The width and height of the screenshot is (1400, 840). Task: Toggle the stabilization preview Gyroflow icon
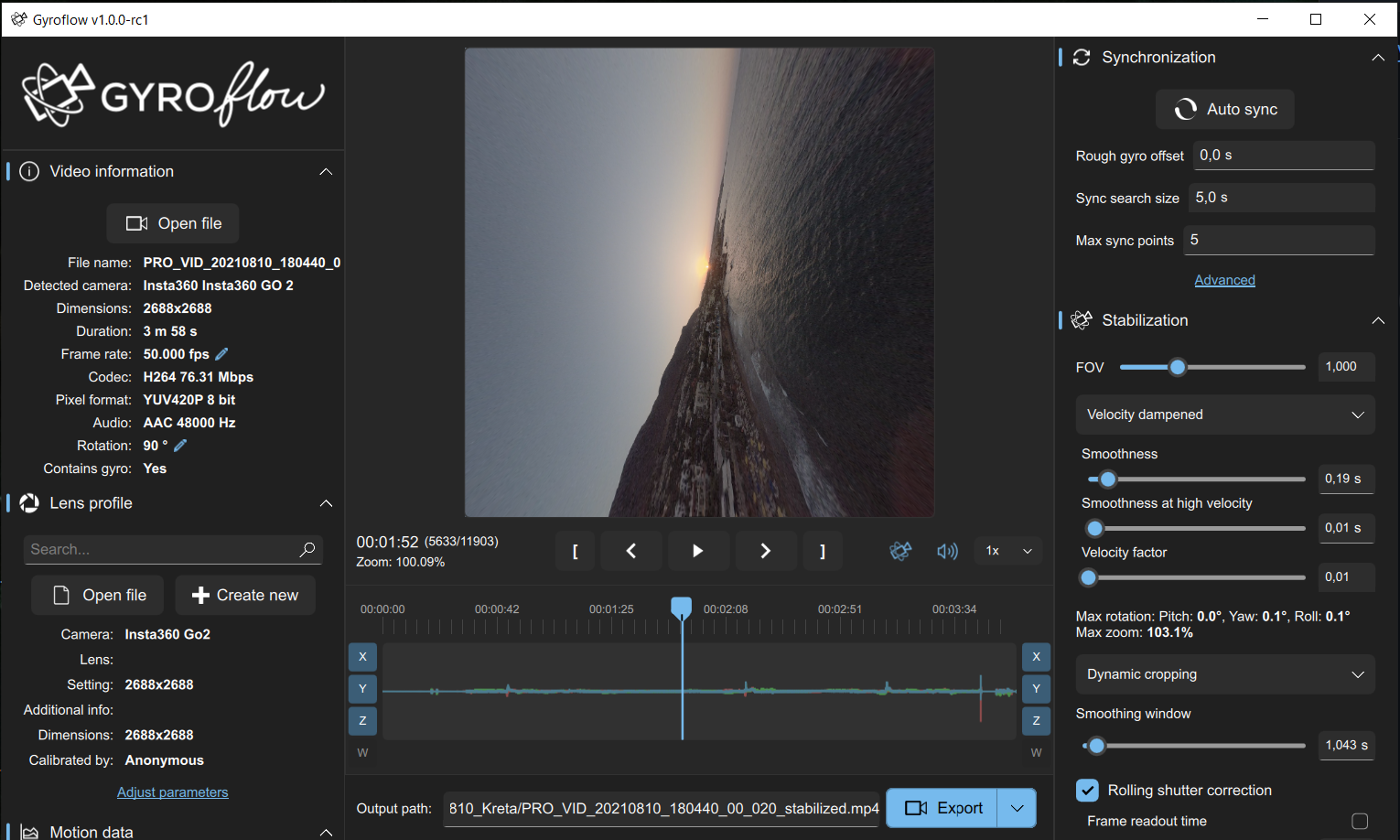coord(900,551)
